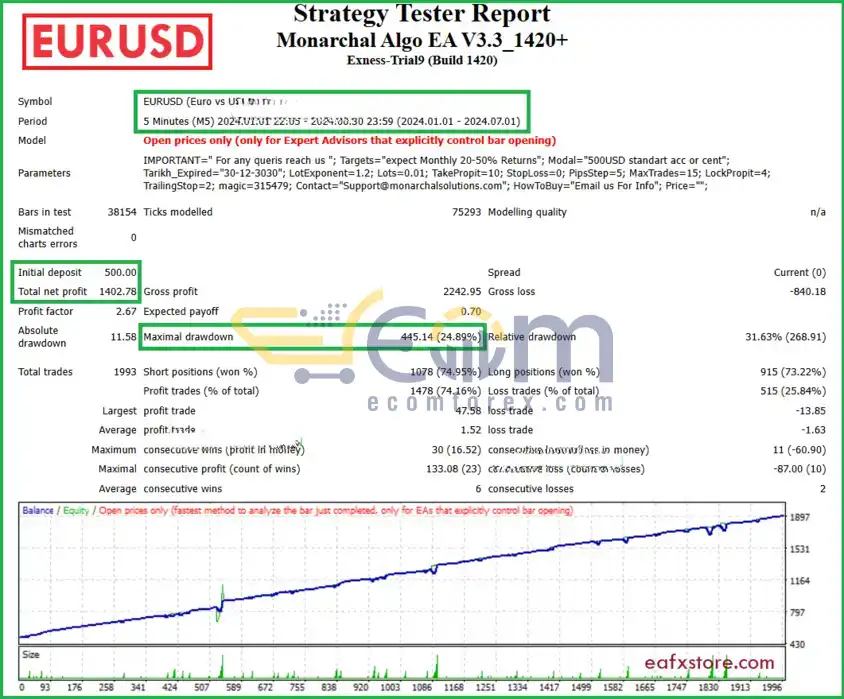Select the 'Strategy Tester Report' title
The width and height of the screenshot is (844, 699).
(421, 14)
